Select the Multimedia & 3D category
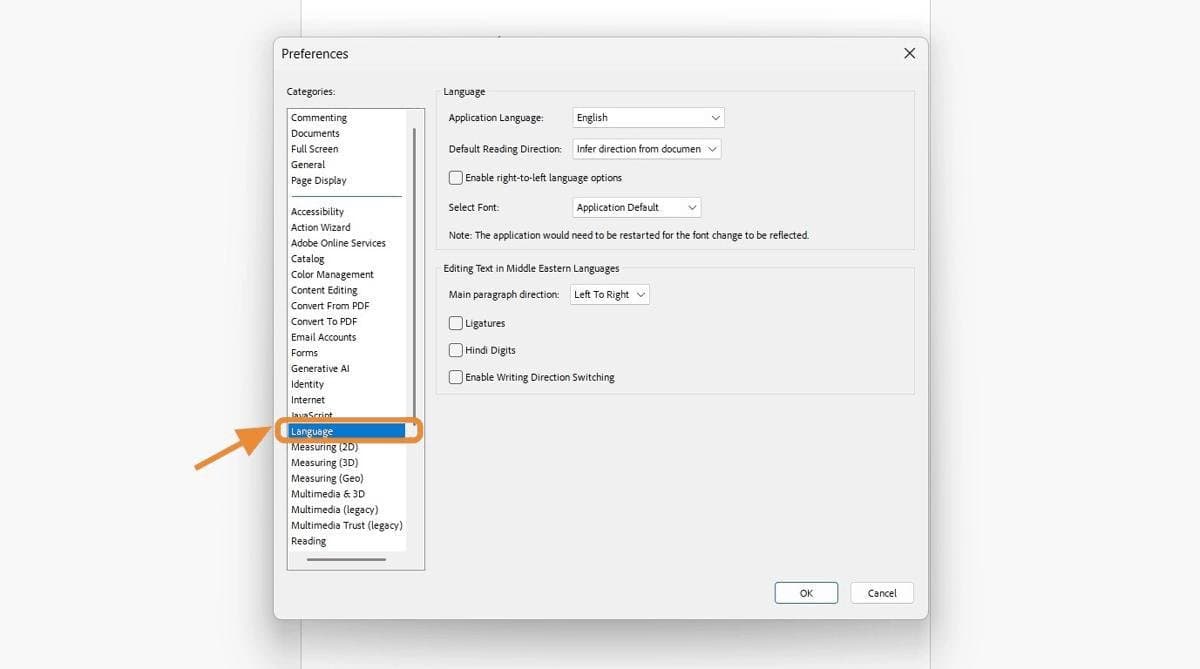 (327, 493)
